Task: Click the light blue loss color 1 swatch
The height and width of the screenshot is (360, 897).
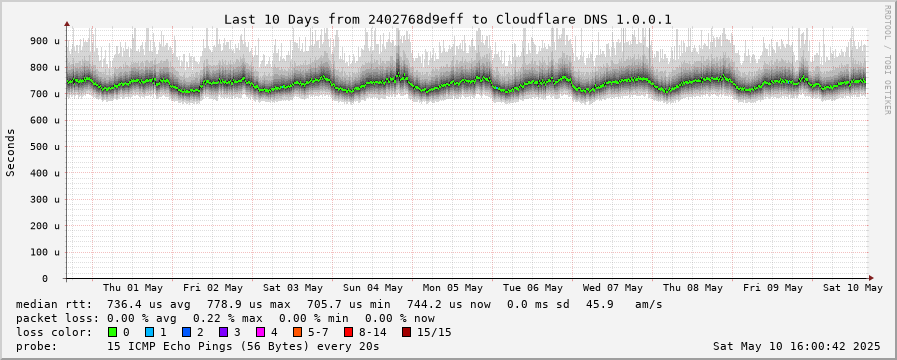Action: [x=149, y=332]
